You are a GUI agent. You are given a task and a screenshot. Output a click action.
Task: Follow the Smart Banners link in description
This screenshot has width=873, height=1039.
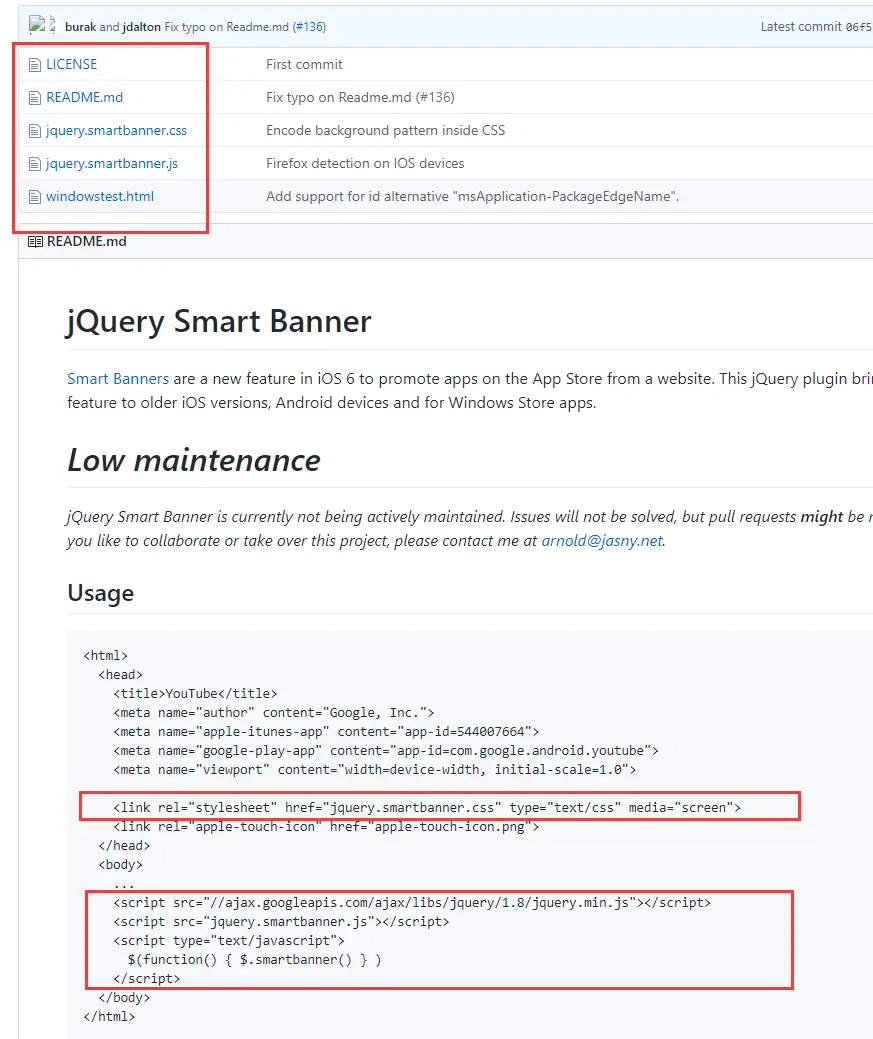coord(118,378)
